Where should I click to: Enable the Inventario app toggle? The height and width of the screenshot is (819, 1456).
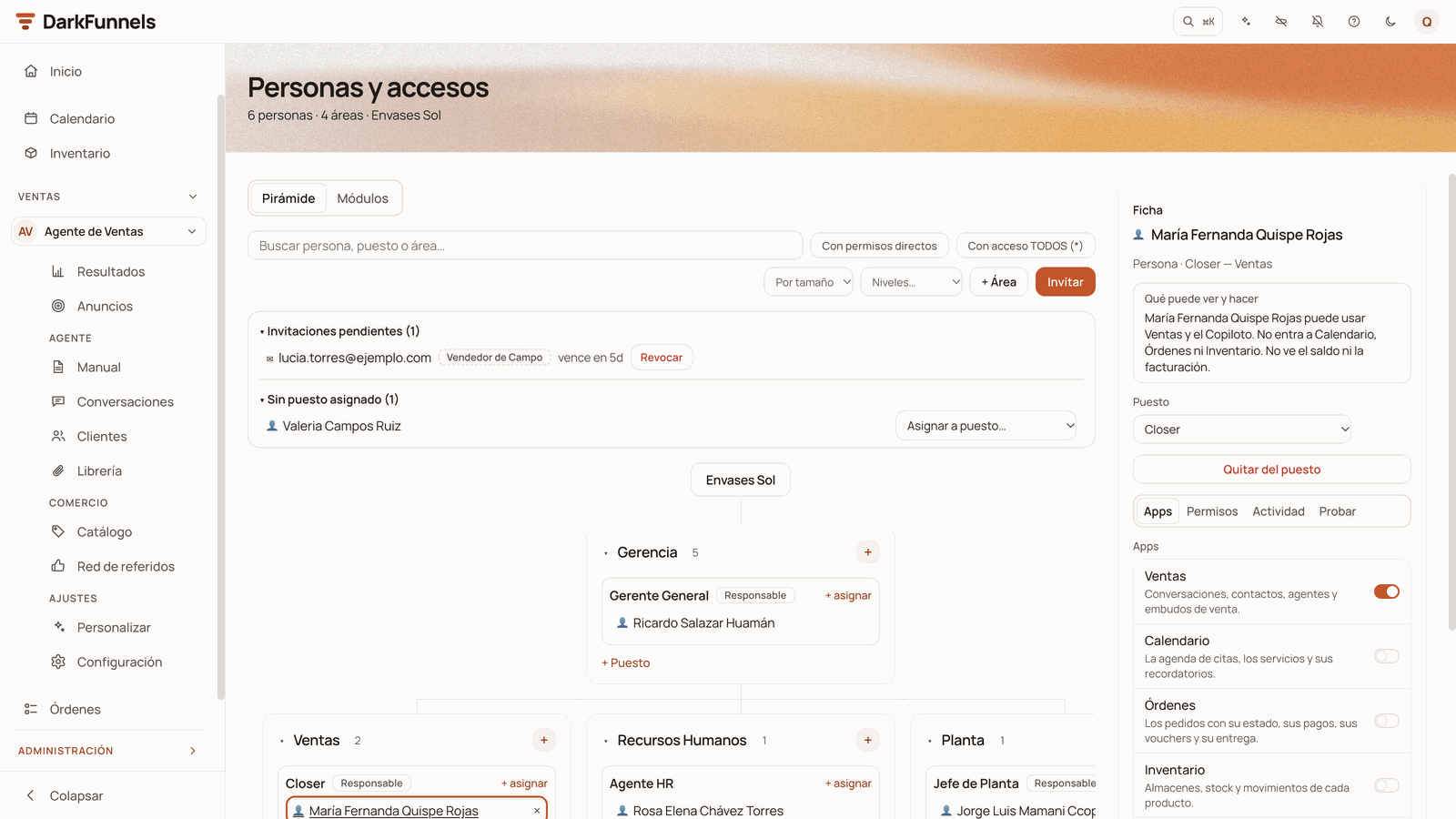(x=1387, y=785)
